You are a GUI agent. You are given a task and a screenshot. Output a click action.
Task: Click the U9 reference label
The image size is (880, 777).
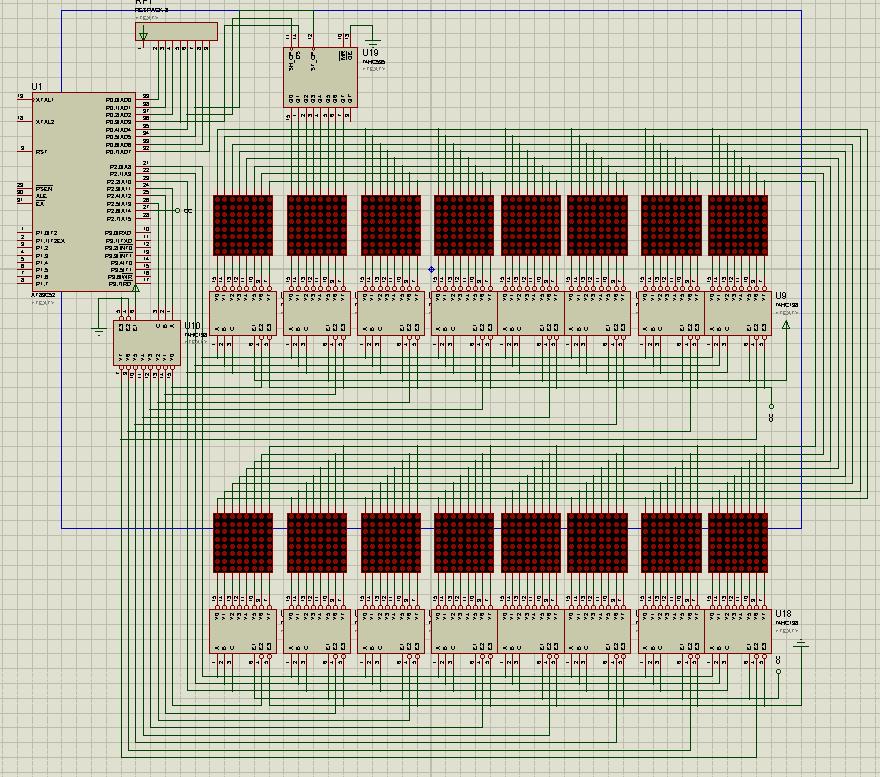pos(781,295)
